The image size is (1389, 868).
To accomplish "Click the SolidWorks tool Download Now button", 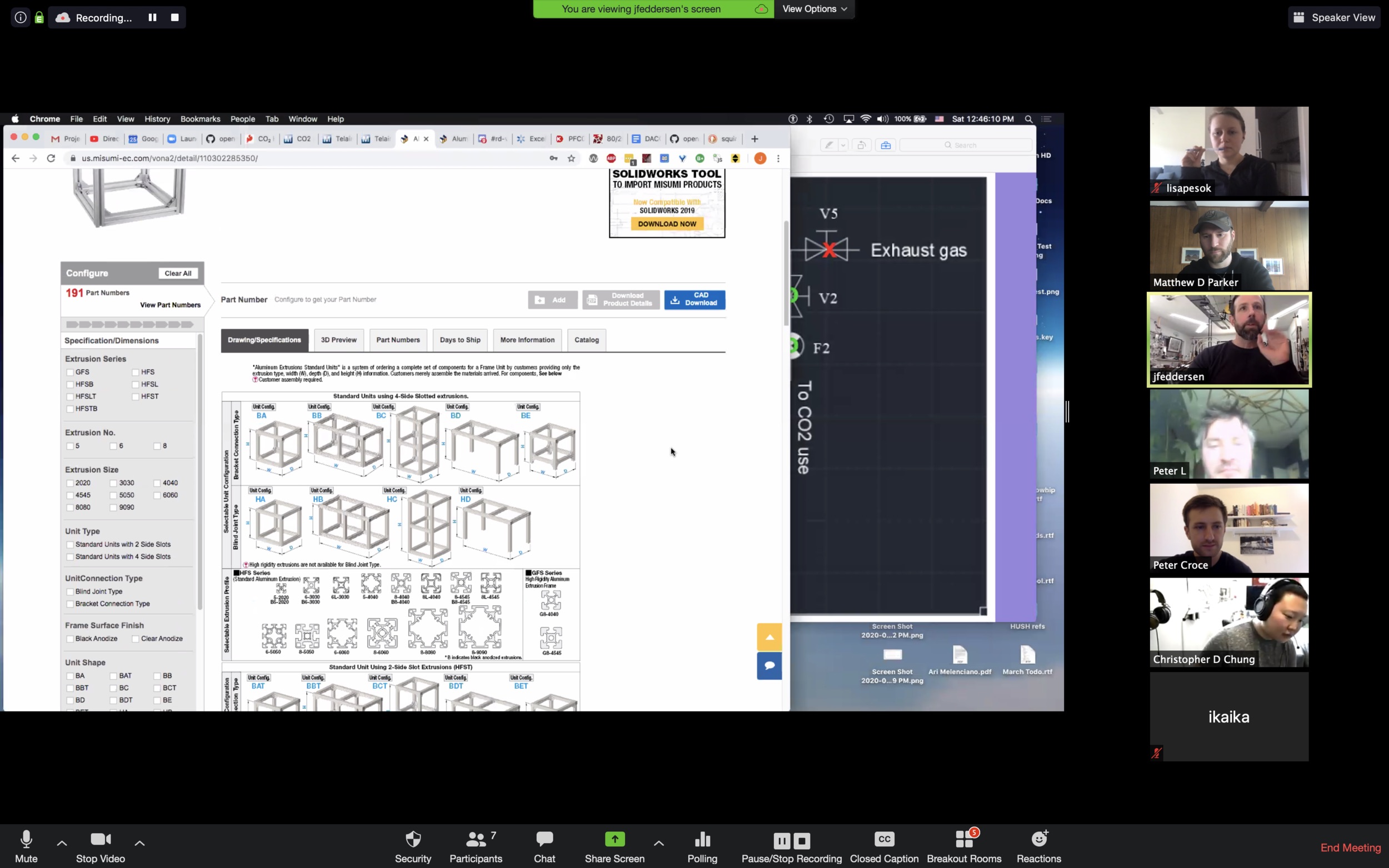I will click(666, 222).
